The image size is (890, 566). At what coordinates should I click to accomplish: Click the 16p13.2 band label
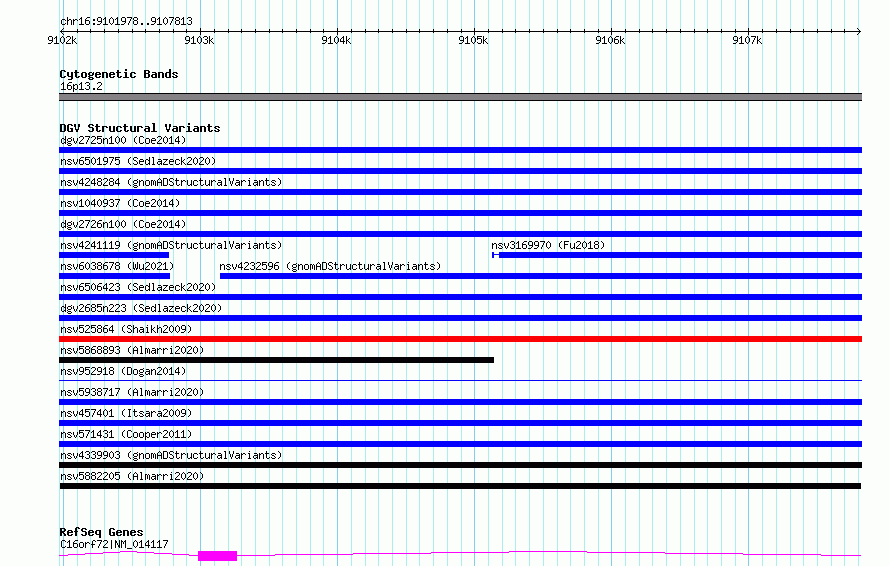click(x=81, y=86)
